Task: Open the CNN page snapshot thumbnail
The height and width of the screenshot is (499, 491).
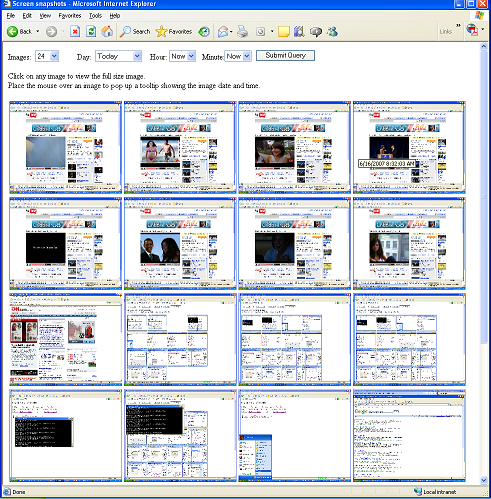Action: (x=66, y=339)
